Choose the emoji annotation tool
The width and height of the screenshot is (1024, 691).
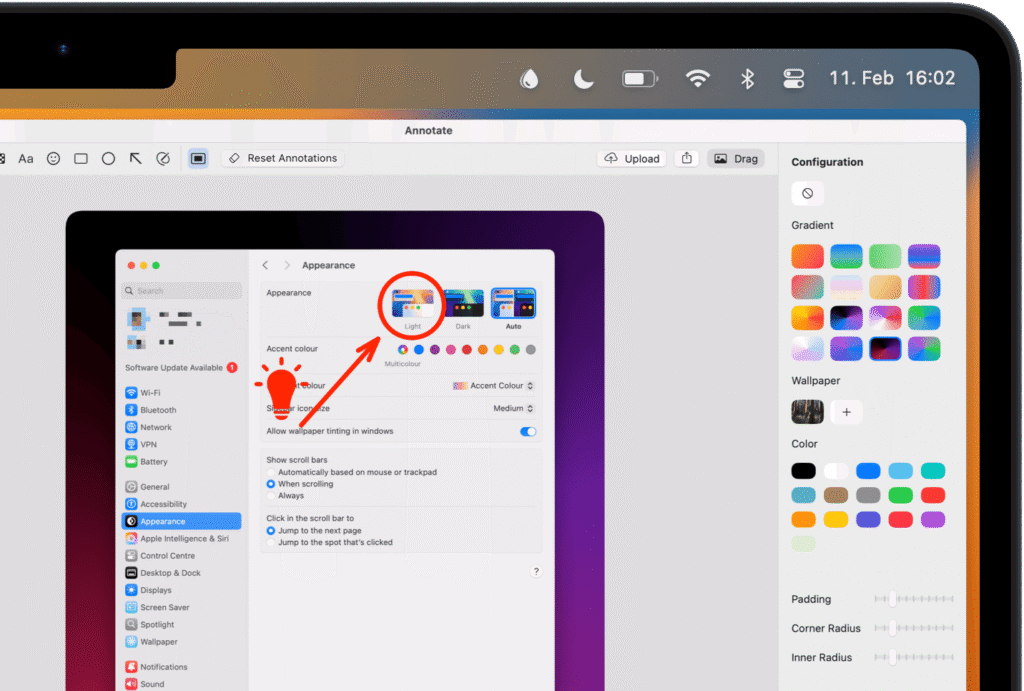(x=54, y=159)
